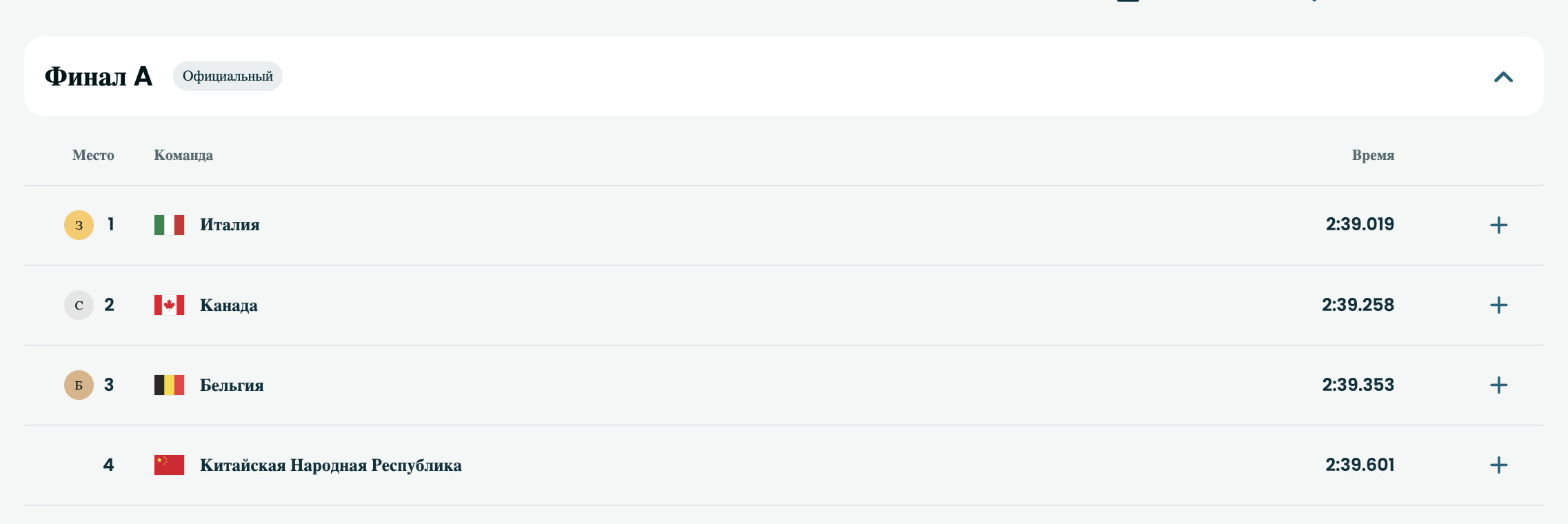The width and height of the screenshot is (1568, 524).
Task: Select the Бельгия team name
Action: click(232, 385)
